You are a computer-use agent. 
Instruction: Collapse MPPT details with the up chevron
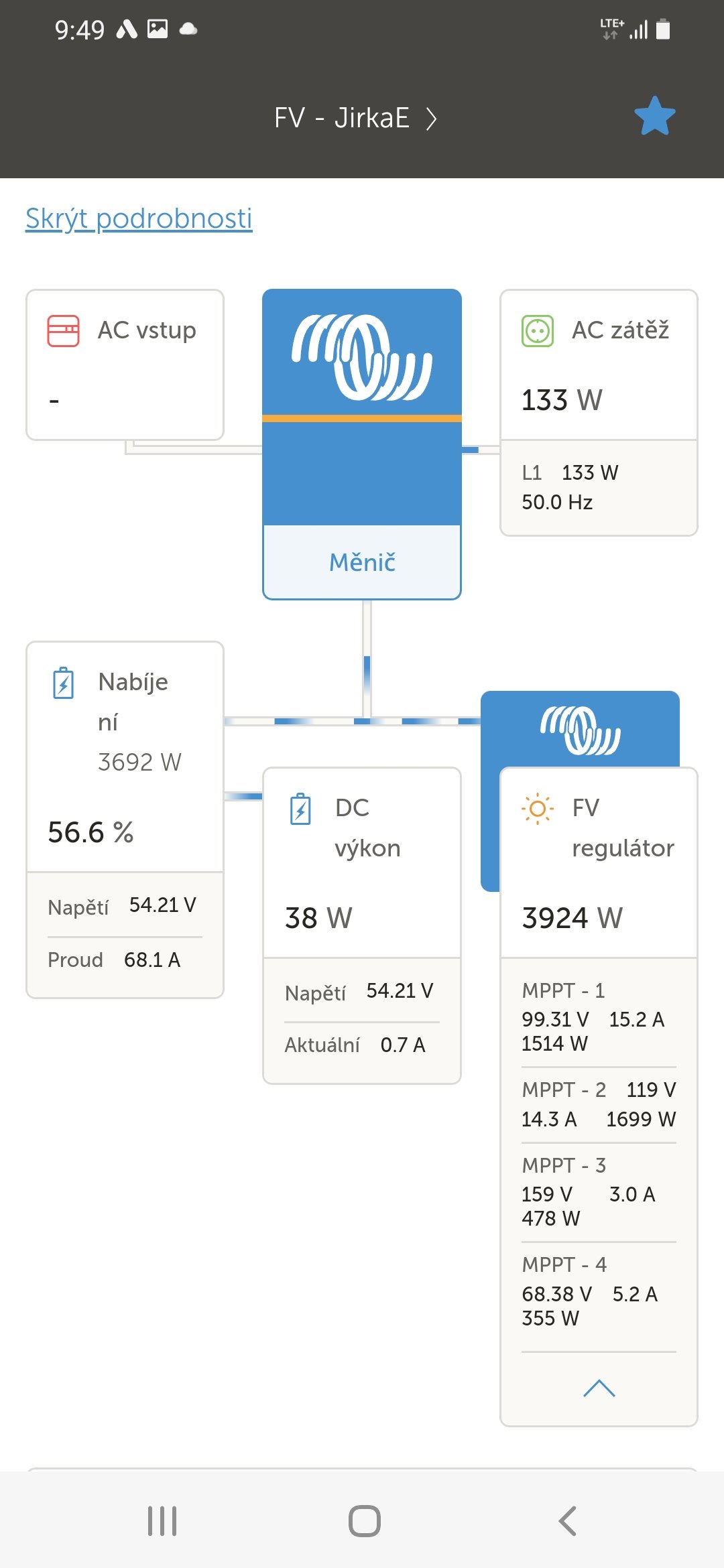point(599,1388)
